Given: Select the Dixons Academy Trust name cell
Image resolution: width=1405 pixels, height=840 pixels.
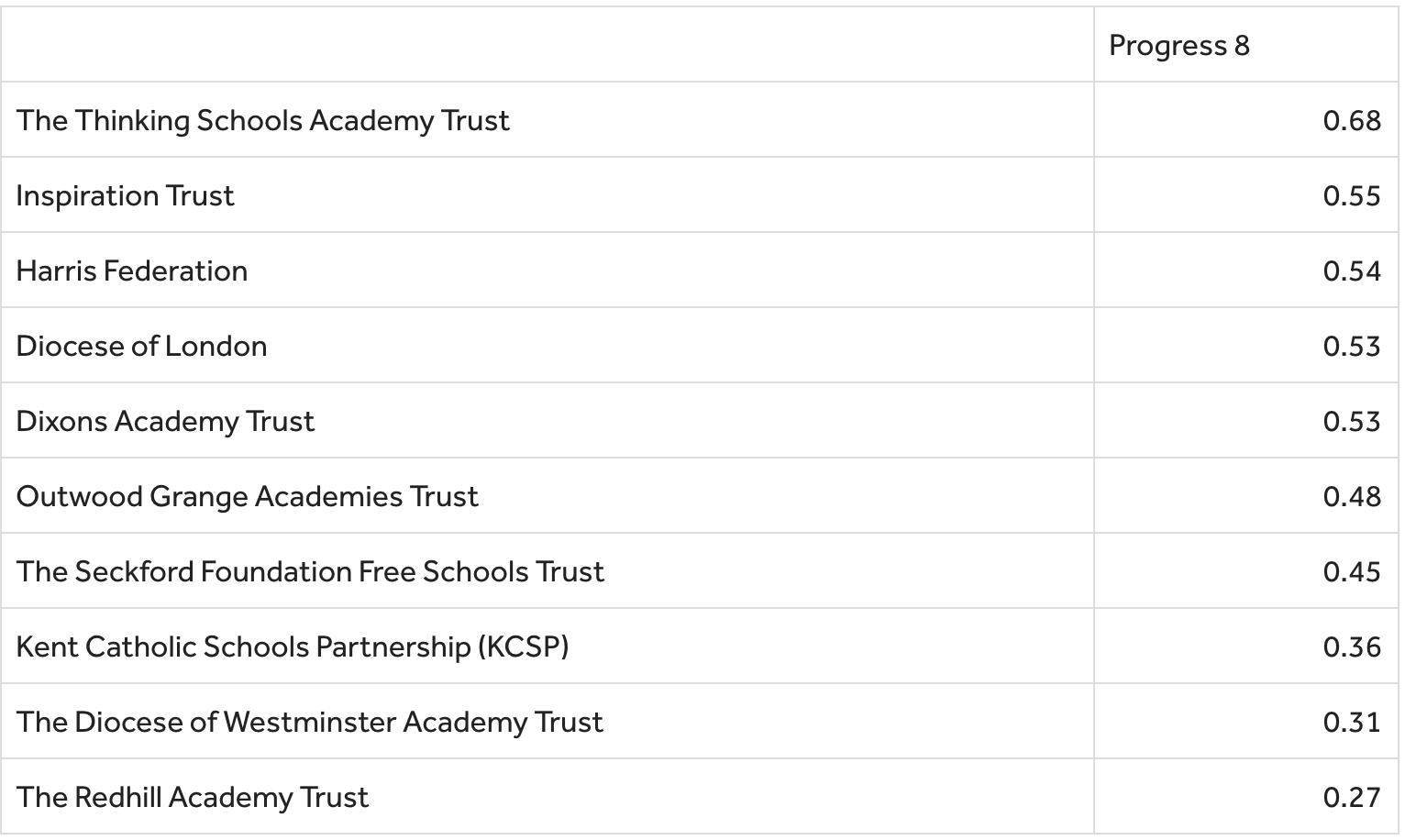Looking at the screenshot, I should pos(165,422).
